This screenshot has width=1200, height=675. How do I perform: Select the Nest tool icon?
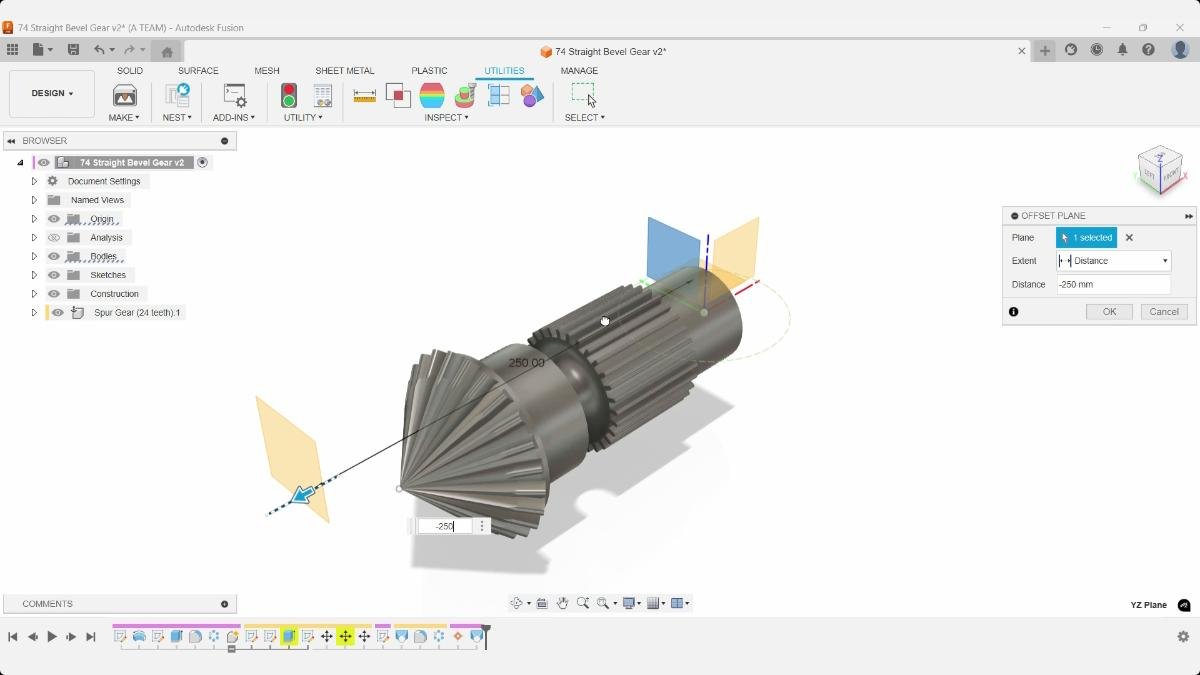click(177, 95)
